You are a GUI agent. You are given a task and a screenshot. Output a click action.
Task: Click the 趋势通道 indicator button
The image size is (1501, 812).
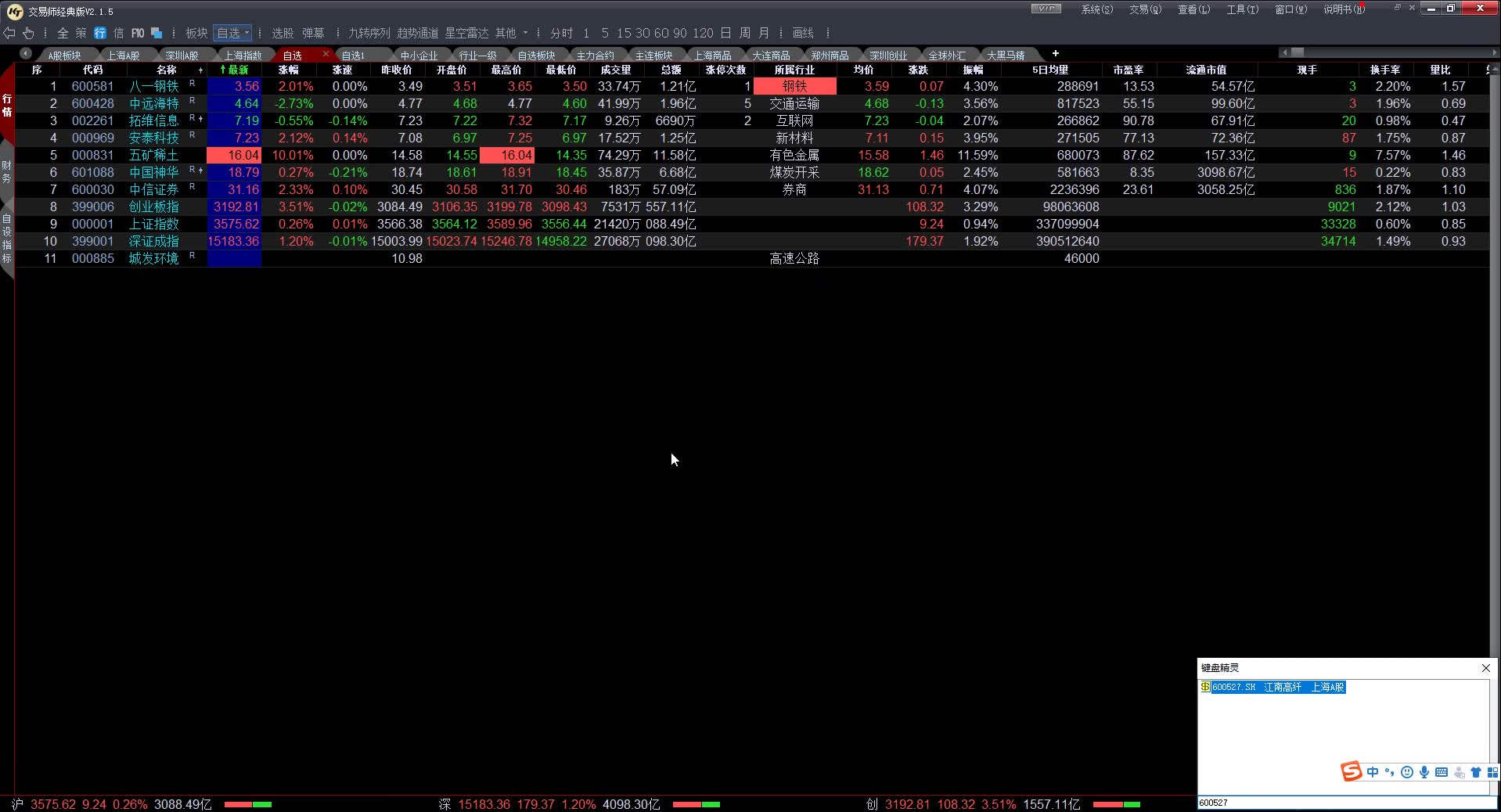pos(417,33)
